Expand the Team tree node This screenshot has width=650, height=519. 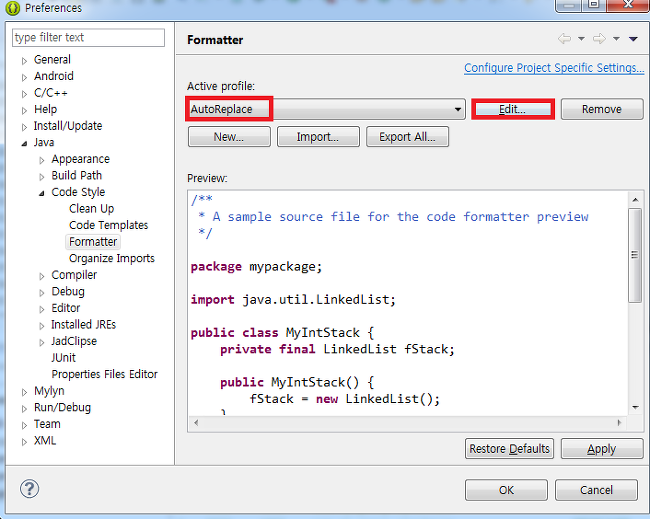click(x=24, y=425)
